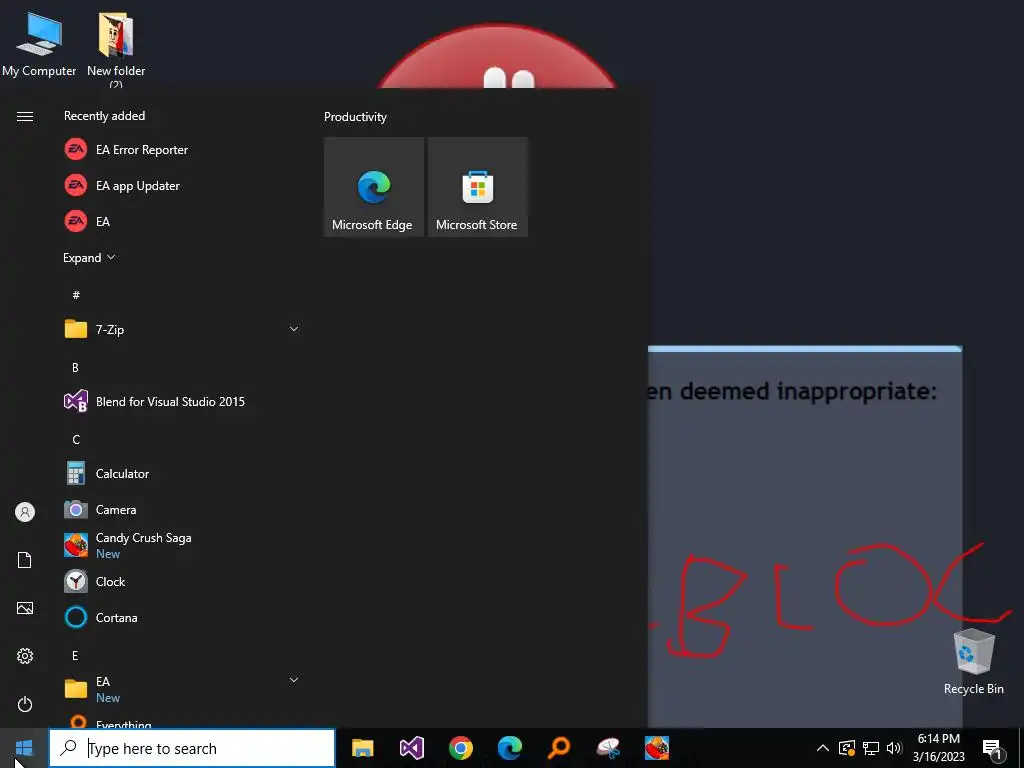Open the user account icon in Start
Viewport: 1024px width, 768px height.
pos(25,512)
